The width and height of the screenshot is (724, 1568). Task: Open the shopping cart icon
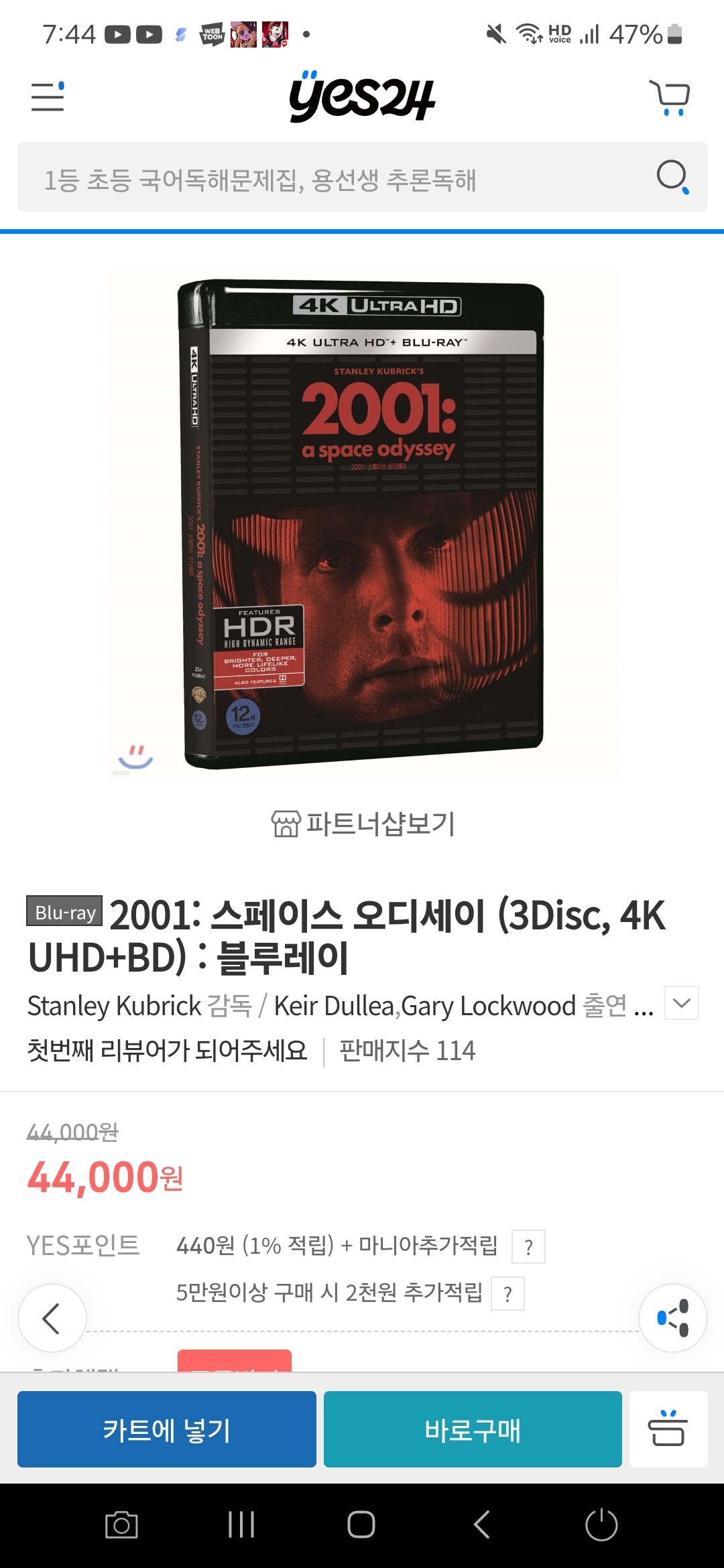coord(669,98)
